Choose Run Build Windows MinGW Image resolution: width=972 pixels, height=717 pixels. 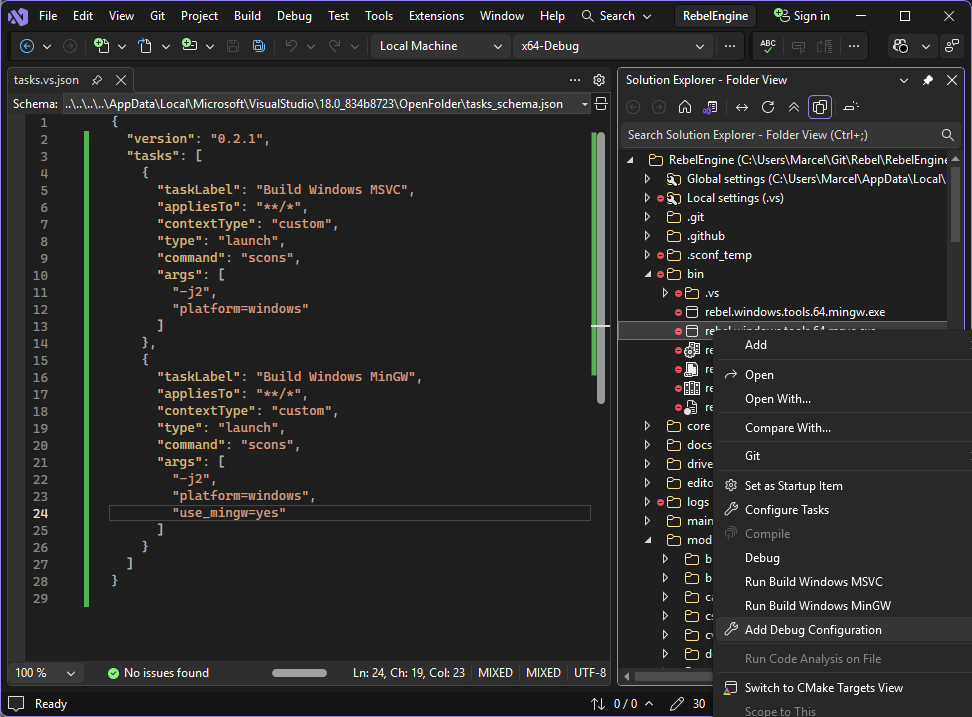tap(844, 605)
